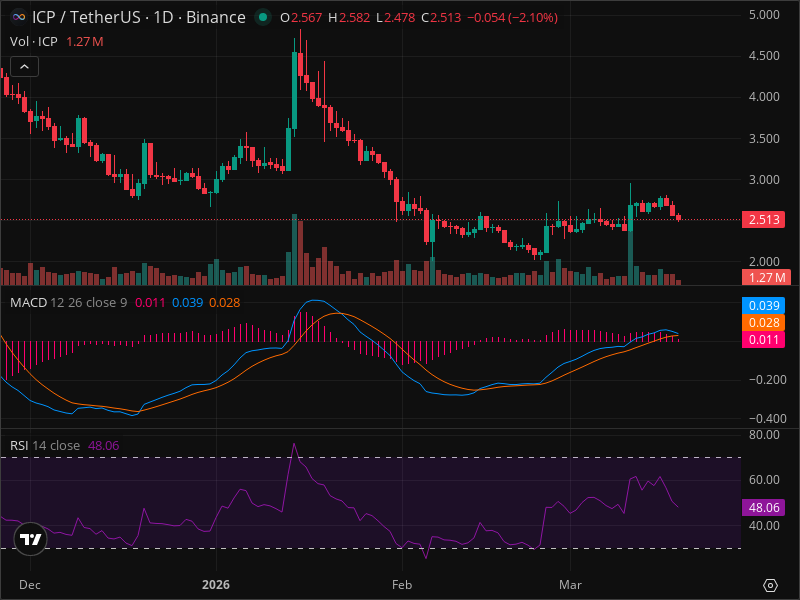Open the TradingView logo button
The height and width of the screenshot is (600, 800).
pyautogui.click(x=31, y=539)
